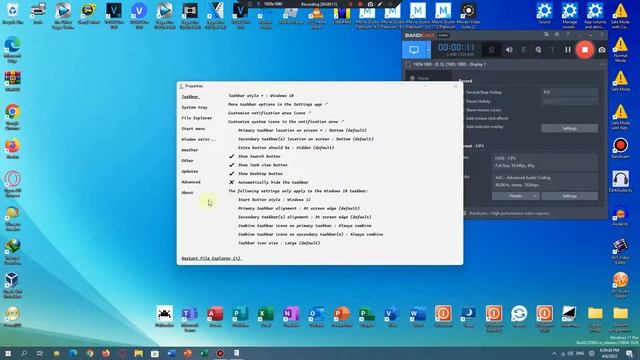Select System tray section in Properties
This screenshot has width=640, height=360.
point(195,107)
